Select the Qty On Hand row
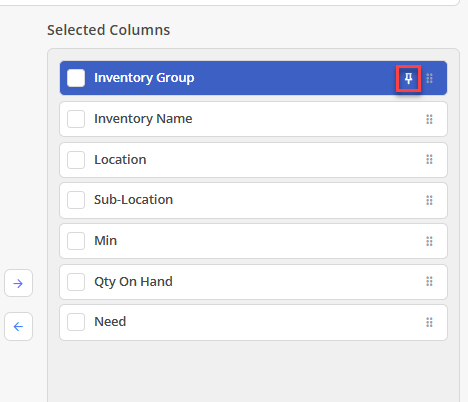Screen dimensions: 468x402 (253, 282)
